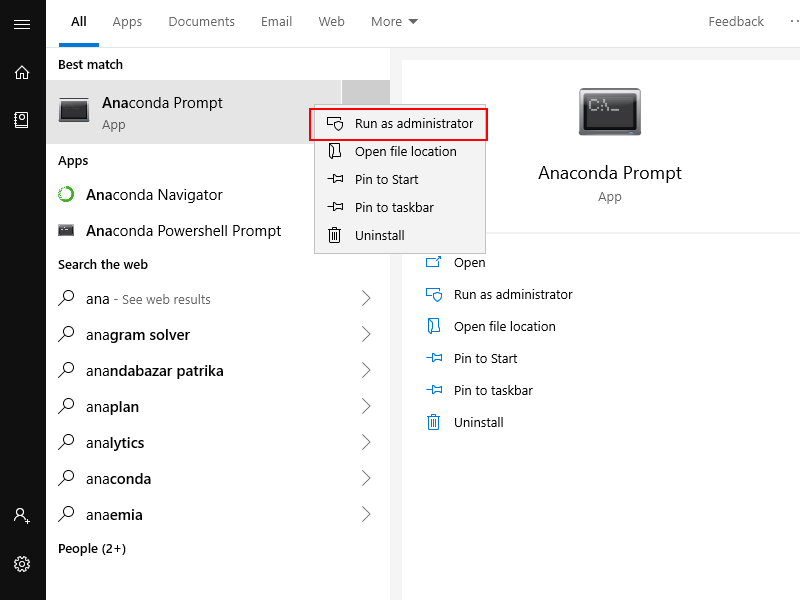This screenshot has height=600, width=800.
Task: Click the large Anaconda Prompt preview icon
Action: [610, 112]
